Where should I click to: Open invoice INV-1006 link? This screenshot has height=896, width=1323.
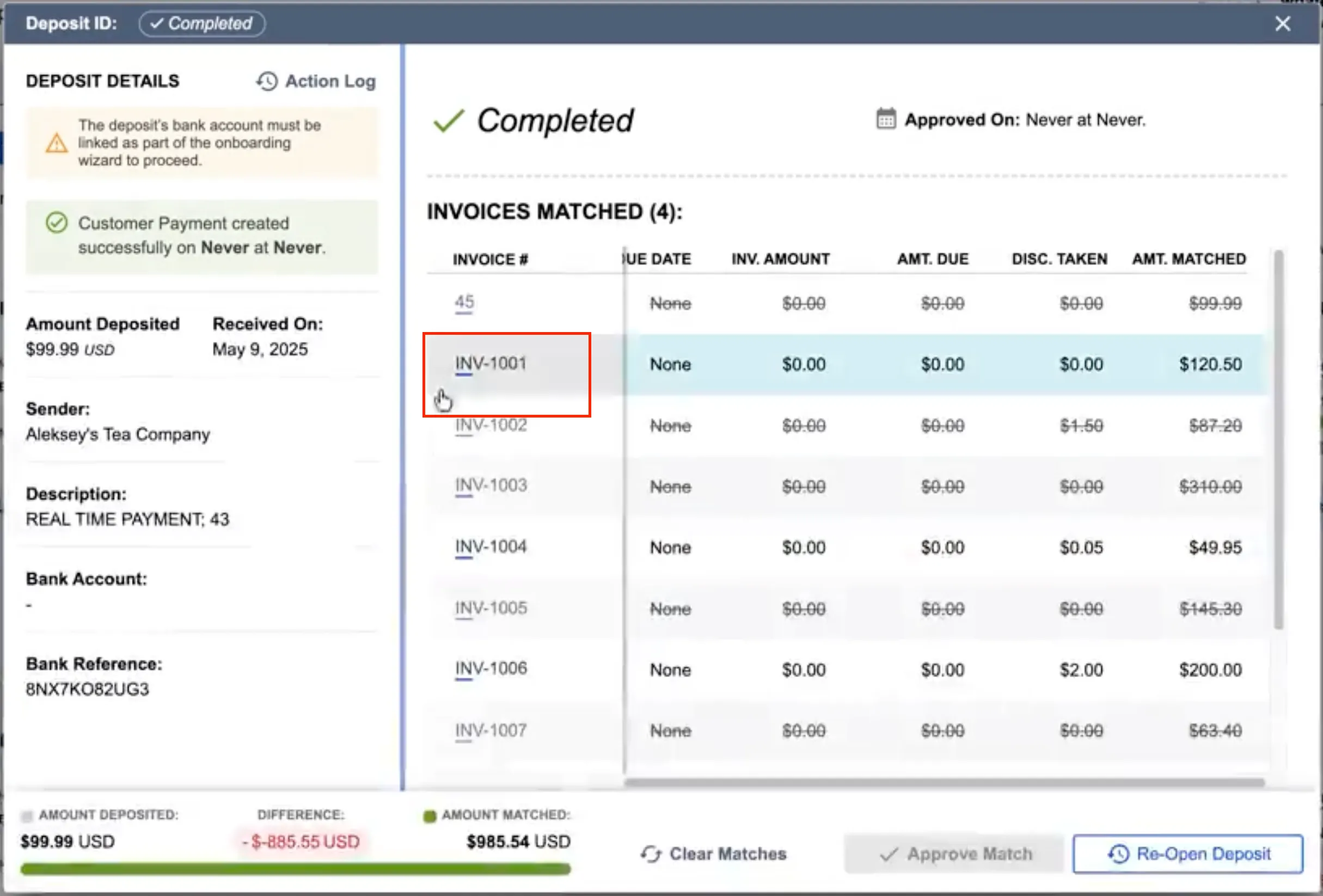coord(491,669)
